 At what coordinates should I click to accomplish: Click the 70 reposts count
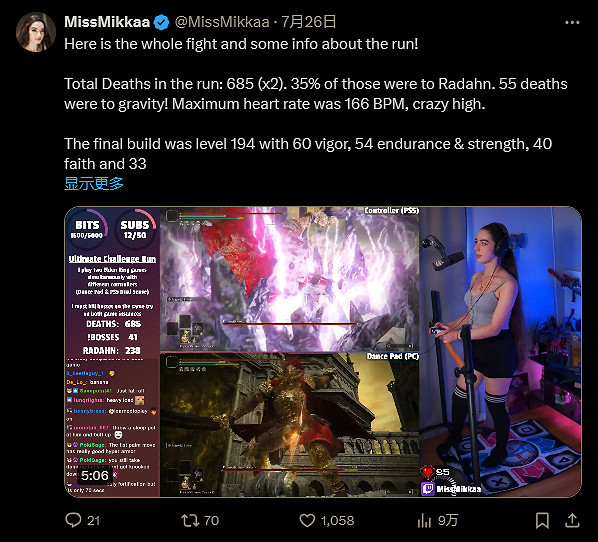pyautogui.click(x=211, y=521)
